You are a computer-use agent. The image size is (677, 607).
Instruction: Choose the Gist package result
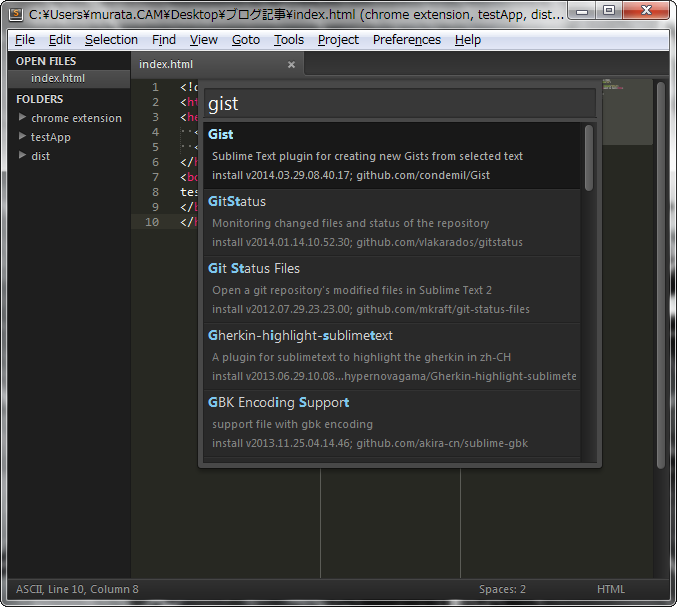(x=392, y=155)
